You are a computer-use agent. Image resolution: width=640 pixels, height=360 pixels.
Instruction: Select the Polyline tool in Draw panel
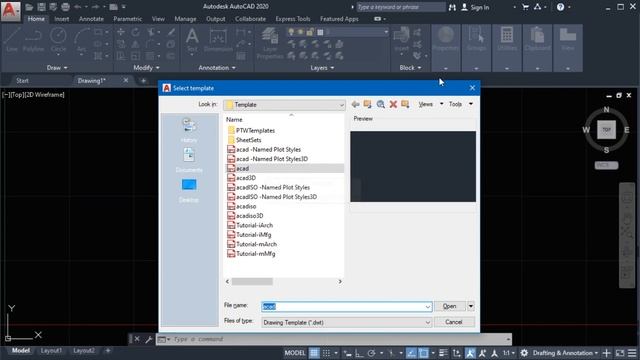pos(33,40)
